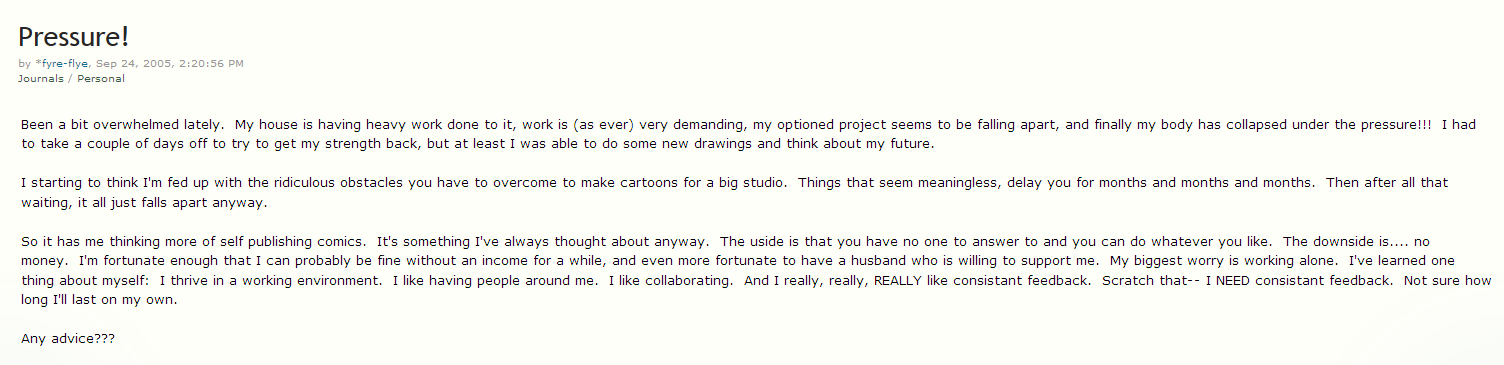
Task: Click the phrase 'My biggest worry is working alone'
Action: click(x=1219, y=261)
